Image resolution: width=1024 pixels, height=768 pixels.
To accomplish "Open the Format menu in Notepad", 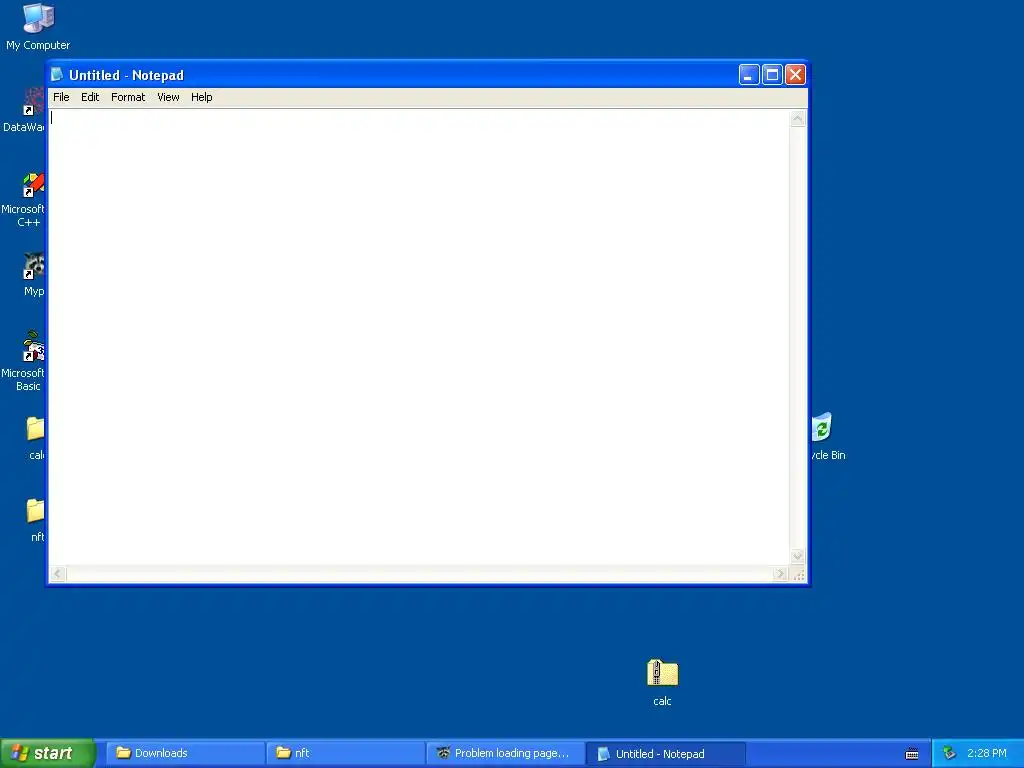I will pos(128,97).
